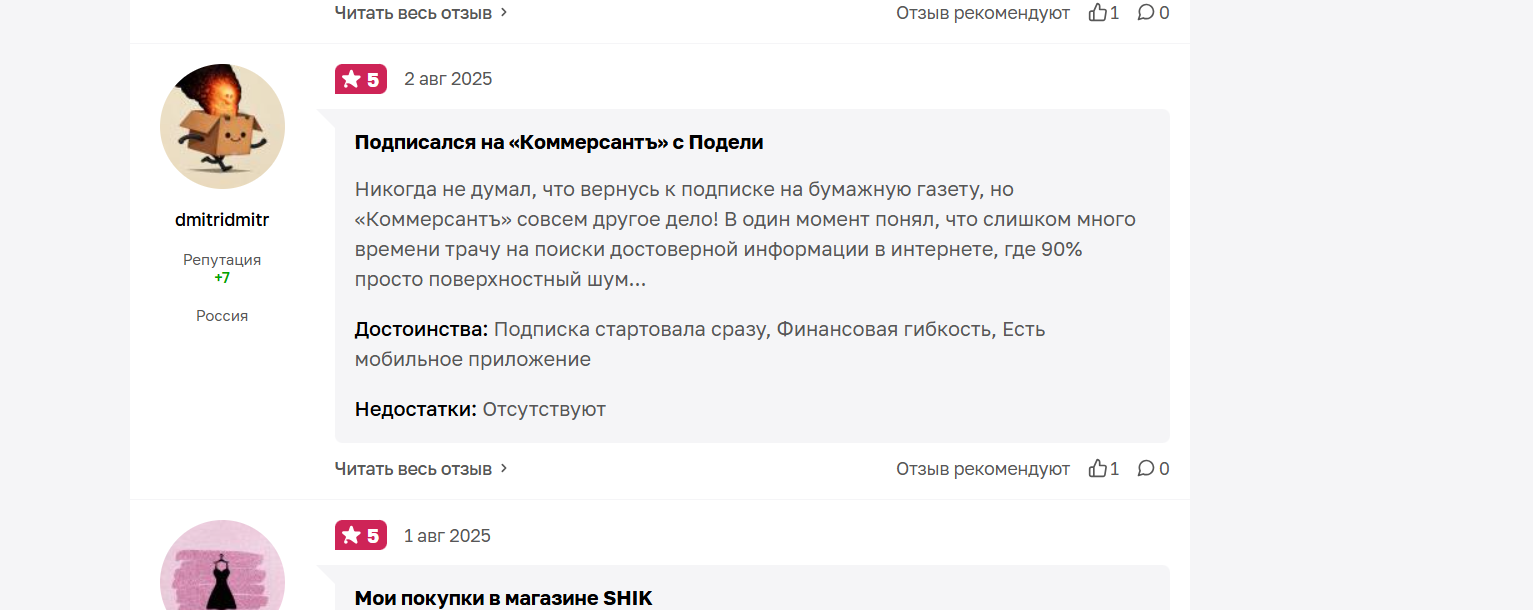Open review title «Подписался на «Коммерсантъ» с Подели»
This screenshot has height=610, width=1533.
tap(559, 142)
